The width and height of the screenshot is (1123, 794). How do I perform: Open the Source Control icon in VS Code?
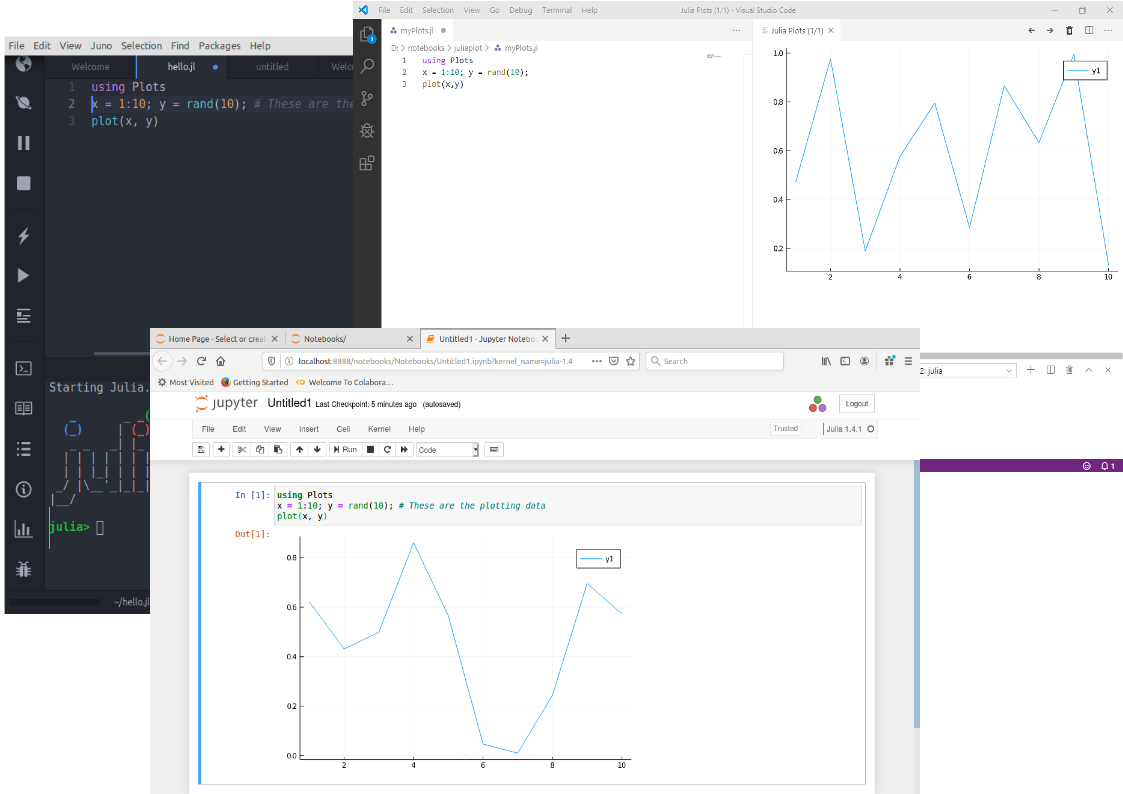(367, 98)
